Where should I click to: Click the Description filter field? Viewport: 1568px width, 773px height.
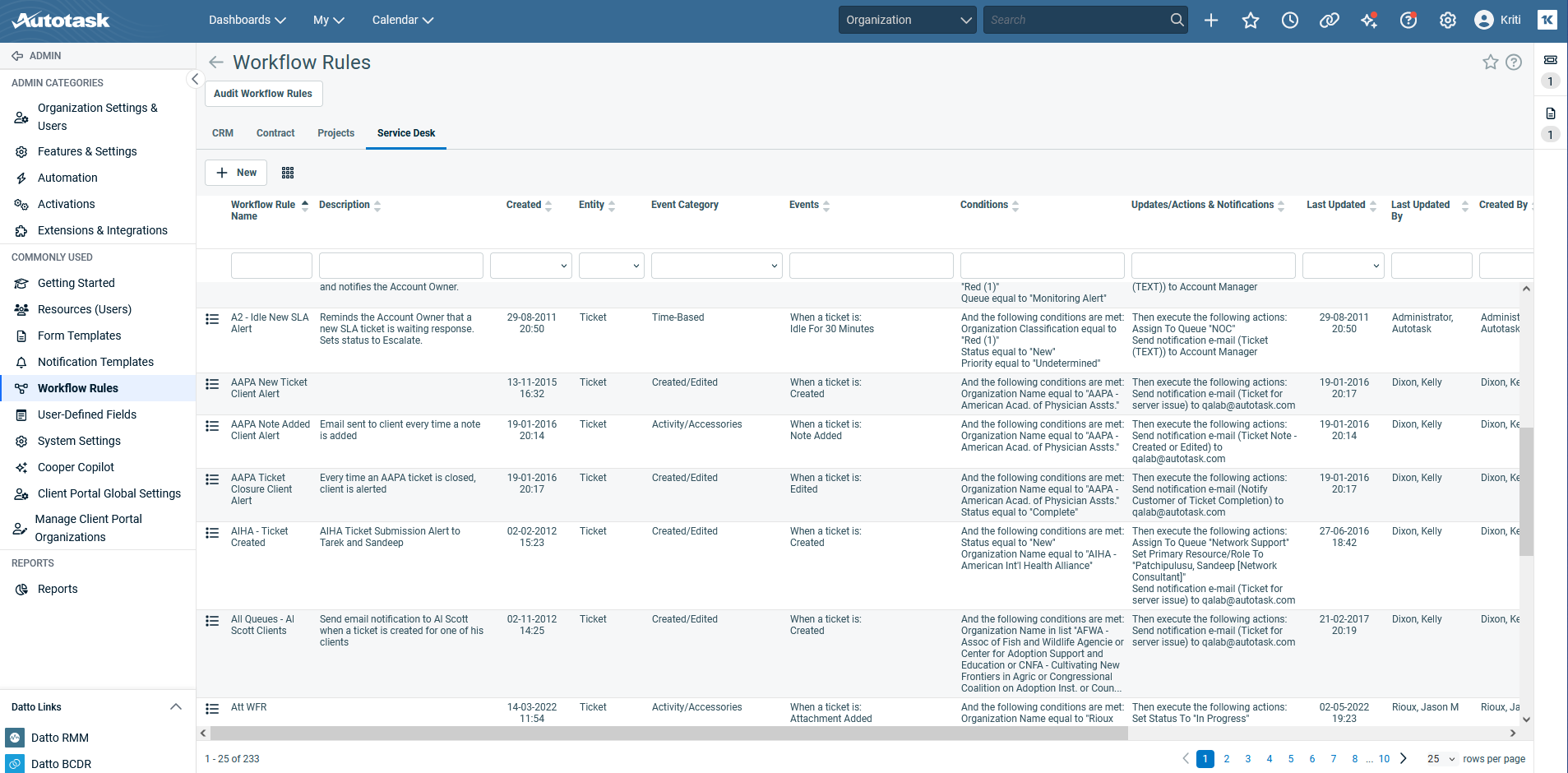[x=401, y=266]
